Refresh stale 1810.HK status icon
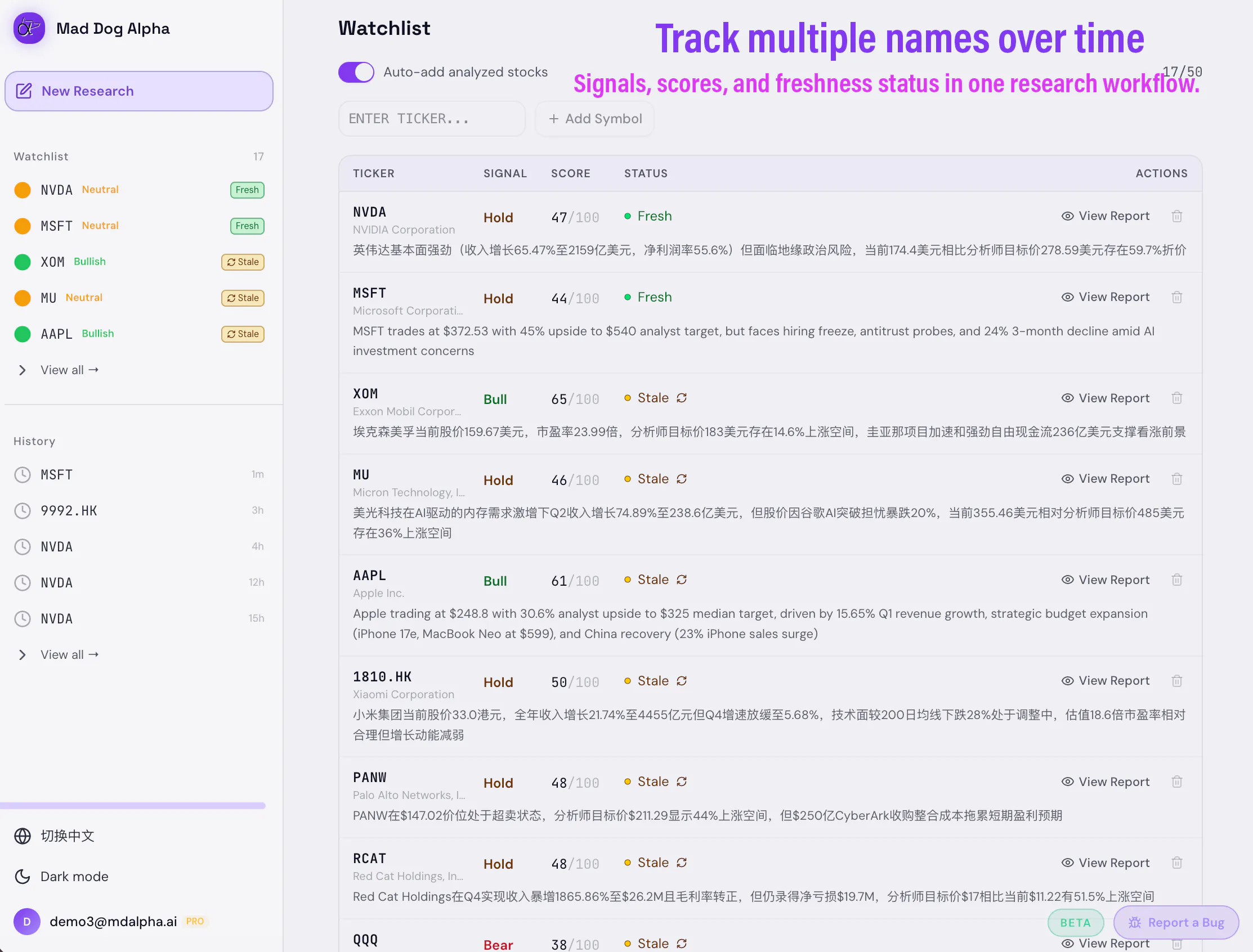 (682, 681)
